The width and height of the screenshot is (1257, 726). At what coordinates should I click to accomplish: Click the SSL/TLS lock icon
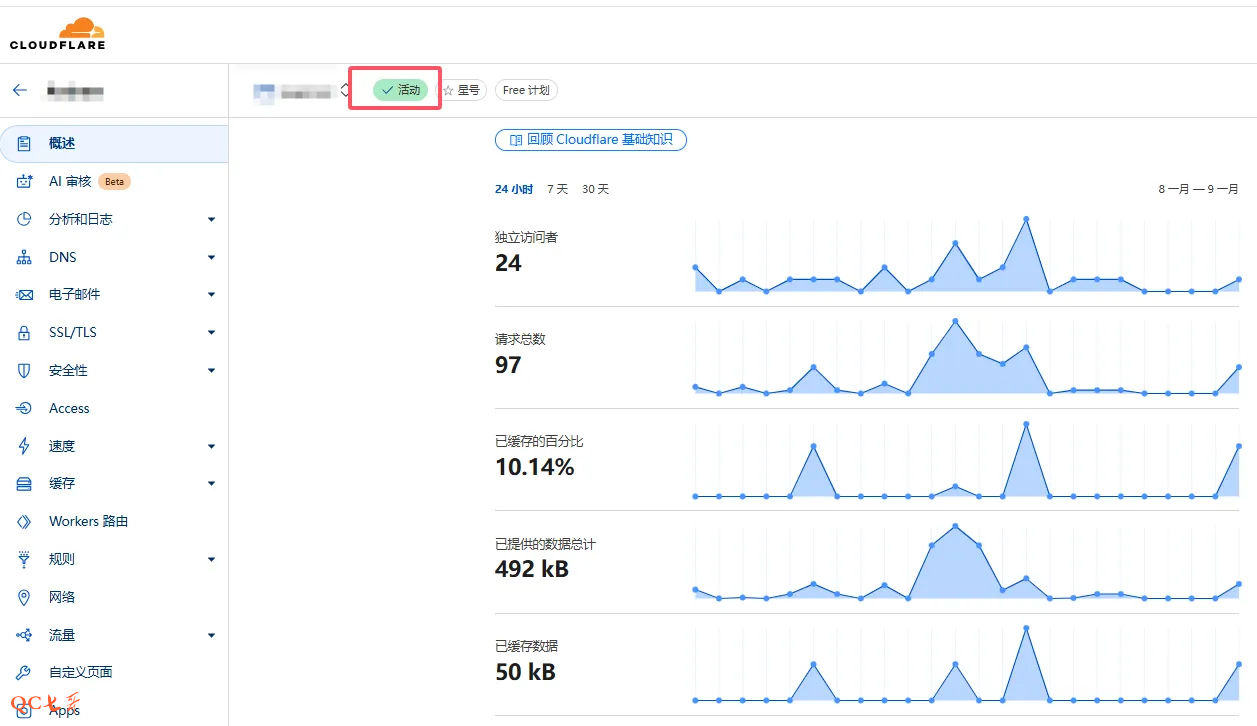[25, 332]
